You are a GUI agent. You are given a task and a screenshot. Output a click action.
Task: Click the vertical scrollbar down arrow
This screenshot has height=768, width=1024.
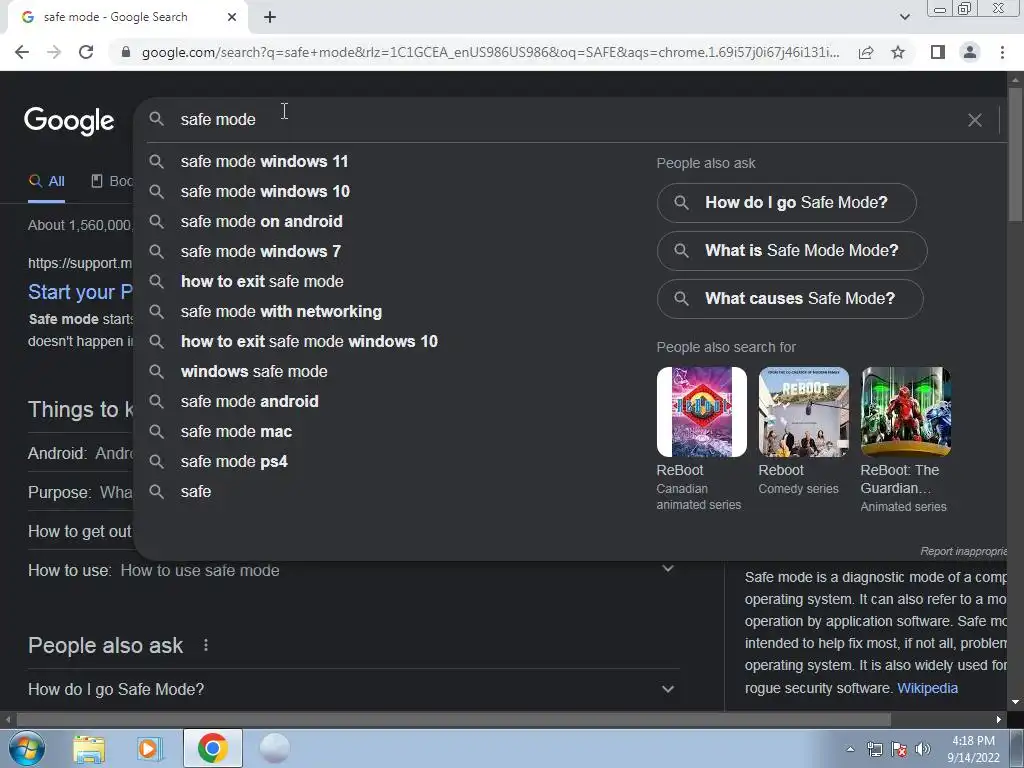(x=1016, y=702)
